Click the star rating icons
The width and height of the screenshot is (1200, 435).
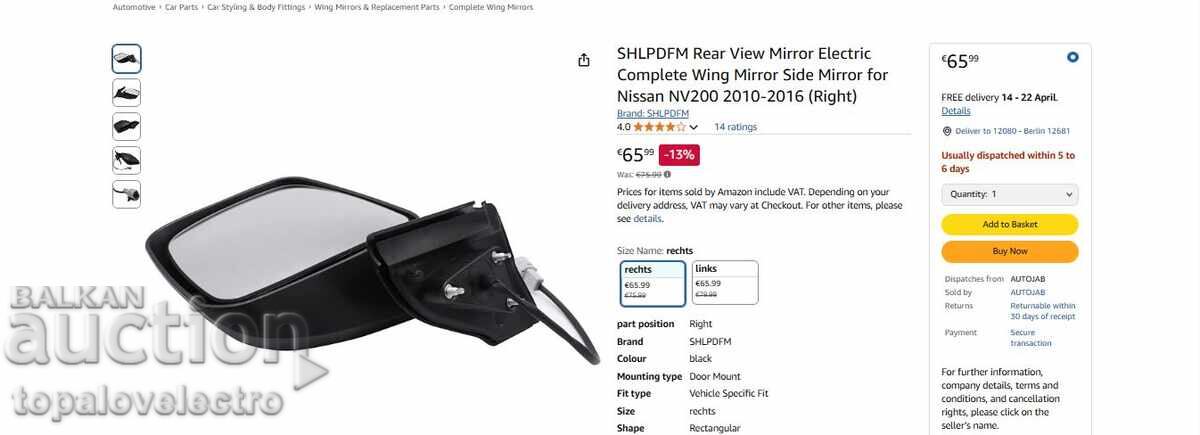(x=660, y=127)
